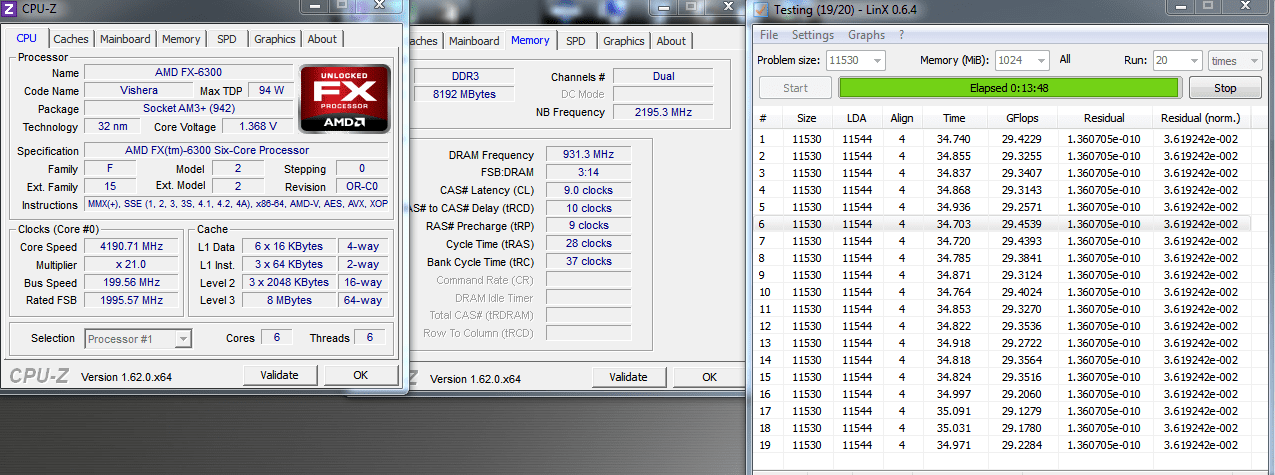The height and width of the screenshot is (475, 1275).
Task: Click the CPU-Z title bar app icon
Action: point(10,8)
